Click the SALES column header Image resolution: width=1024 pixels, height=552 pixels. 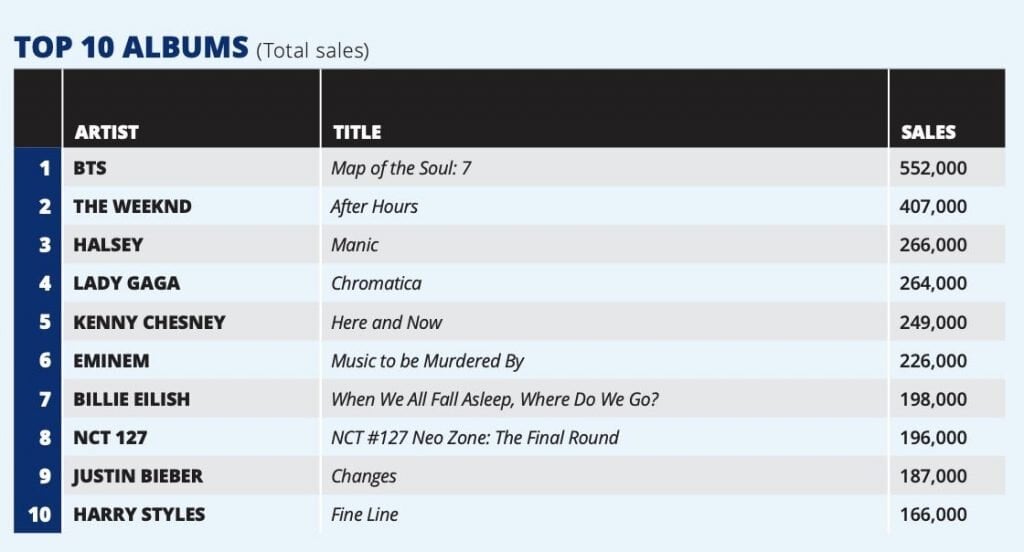coord(928,132)
